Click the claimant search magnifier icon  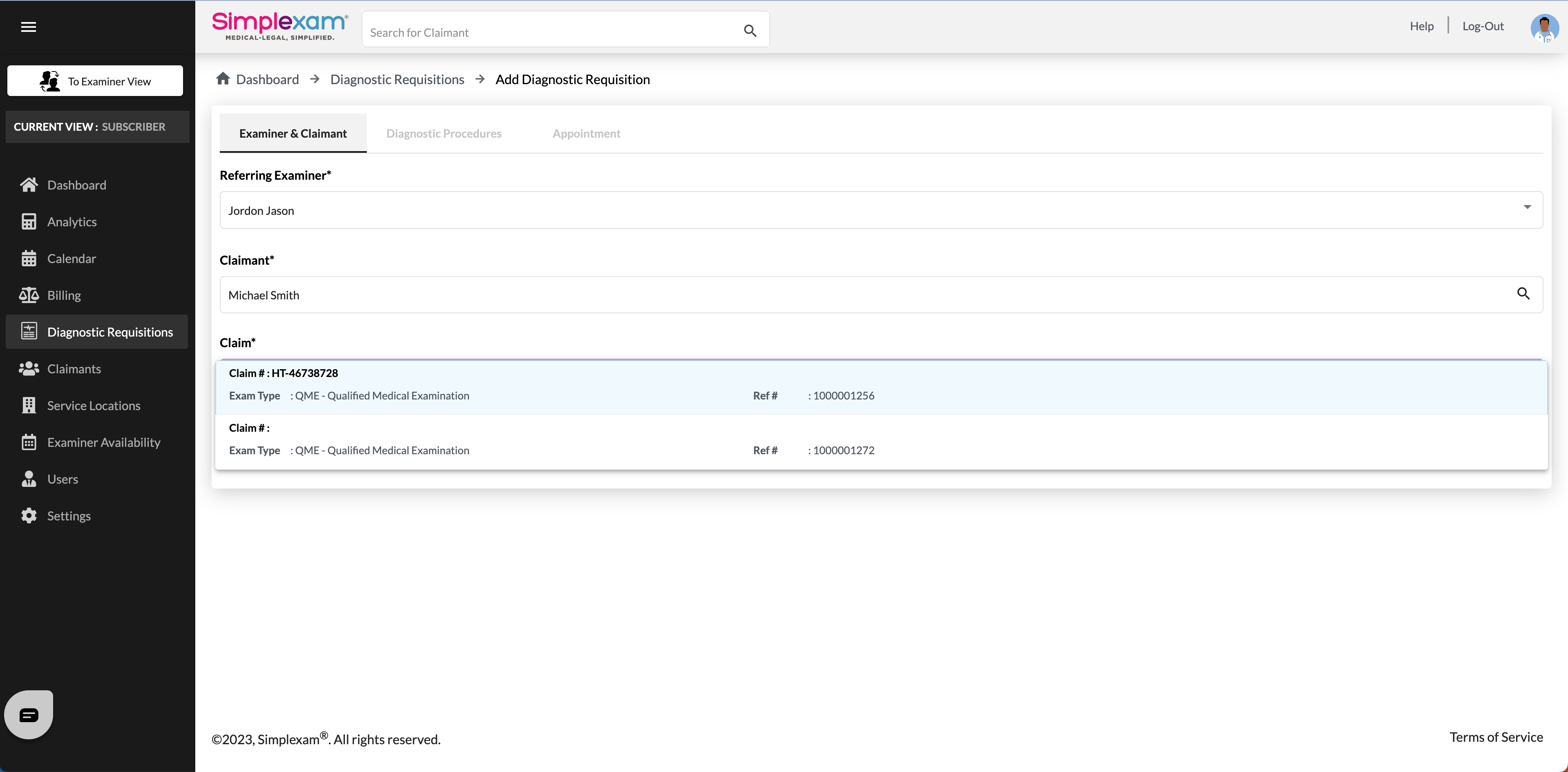click(750, 31)
